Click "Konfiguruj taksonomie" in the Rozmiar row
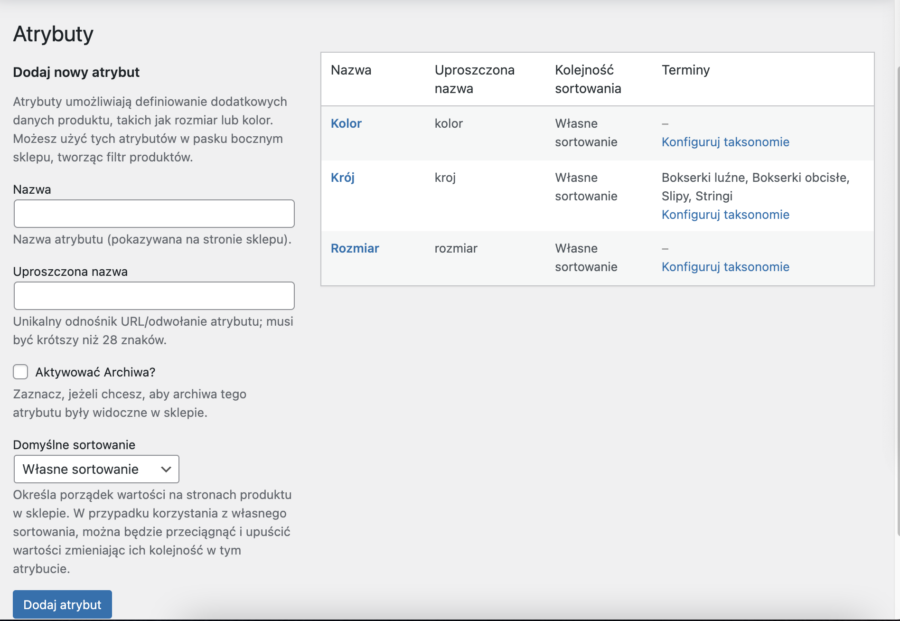The image size is (900, 621). click(x=724, y=266)
